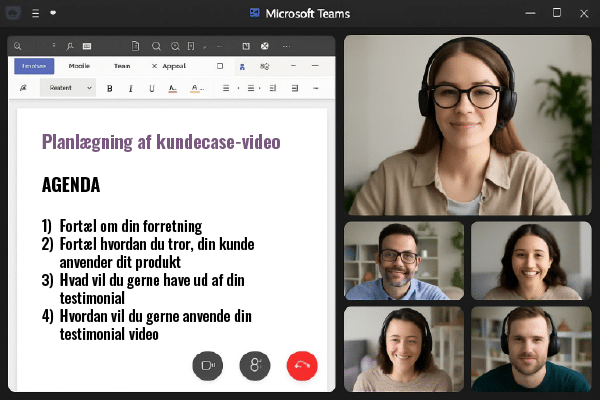Click the magnifier icon at toolbar start
The image size is (600, 400).
pyautogui.click(x=18, y=46)
